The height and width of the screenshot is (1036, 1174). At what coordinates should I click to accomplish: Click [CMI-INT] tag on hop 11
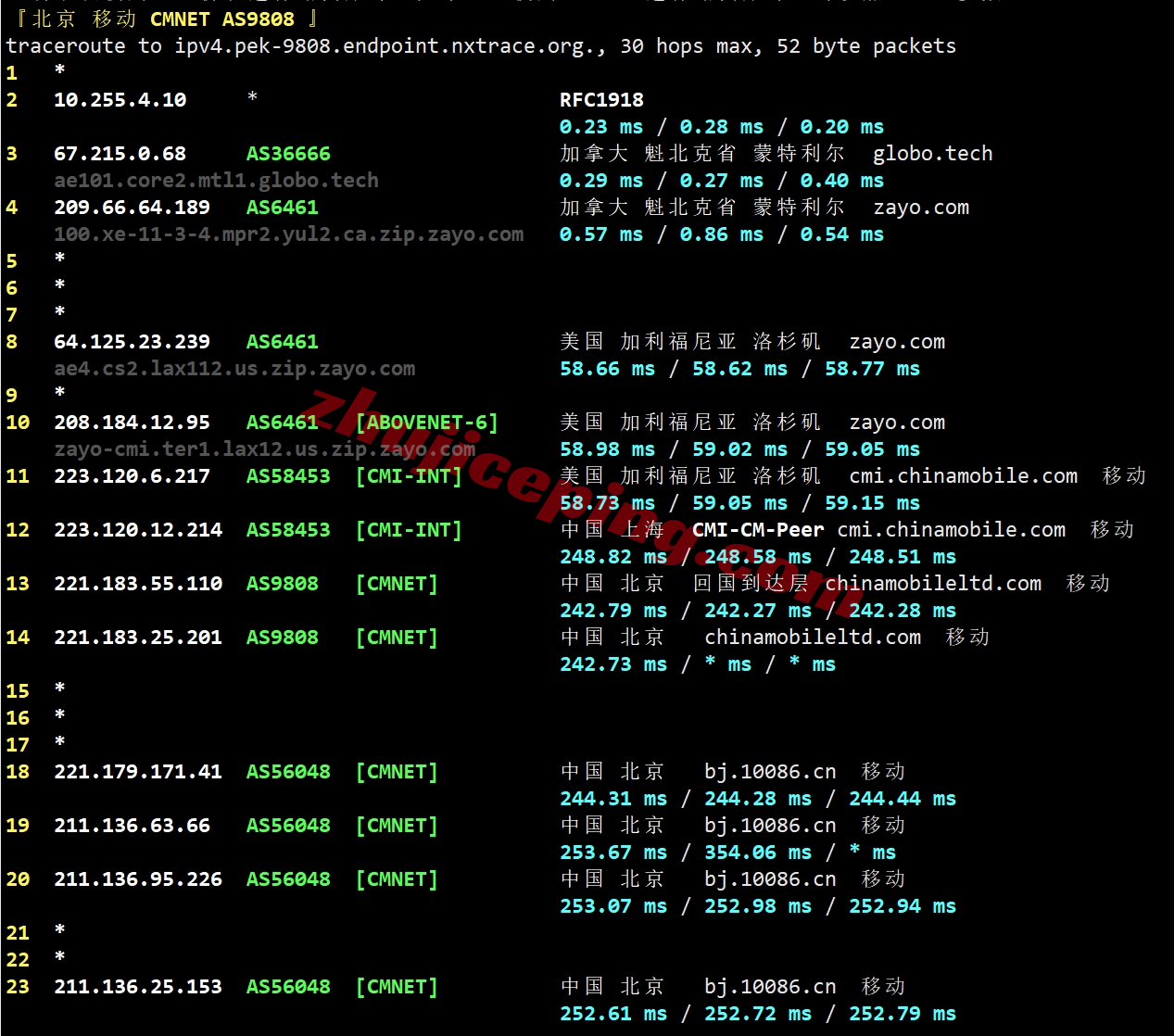coord(409,476)
